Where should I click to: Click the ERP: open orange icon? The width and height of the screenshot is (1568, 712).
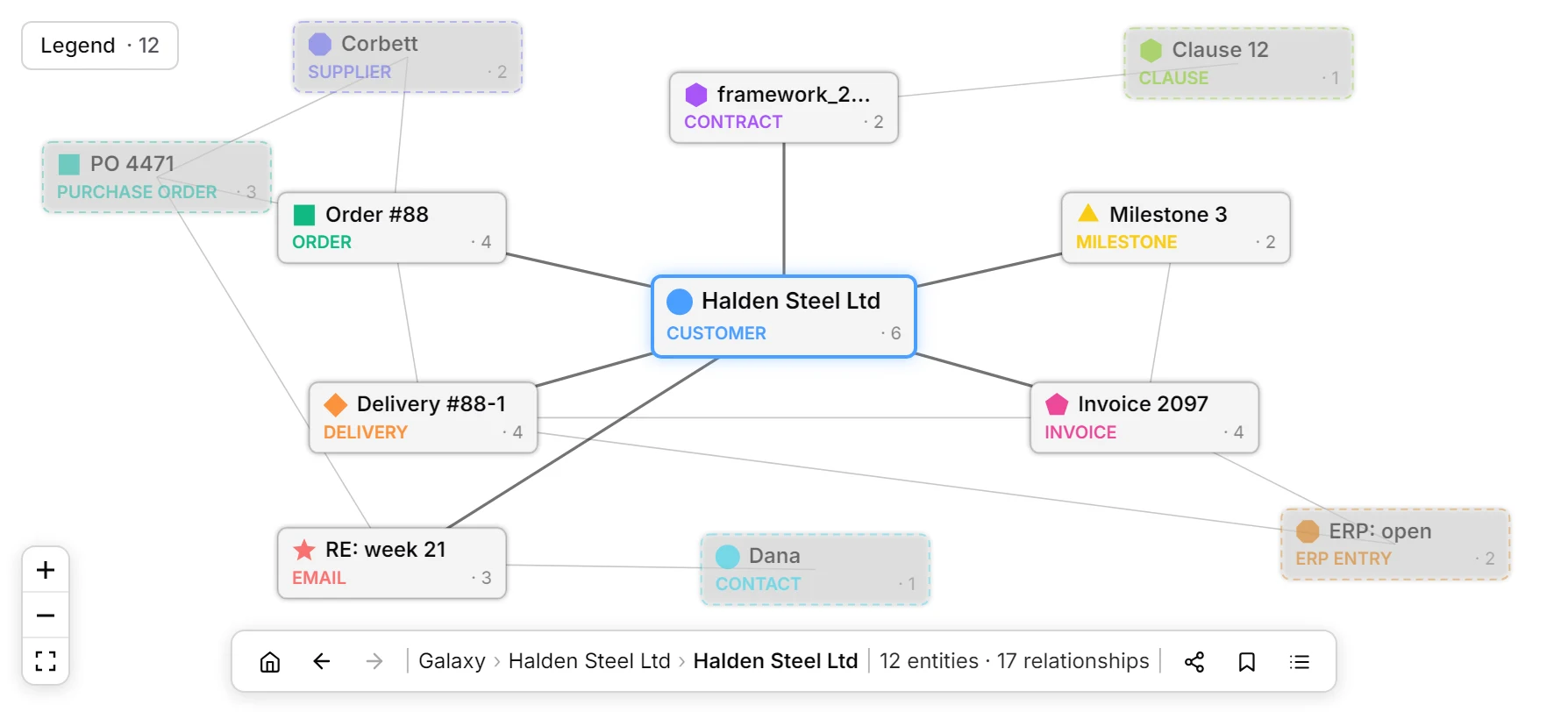click(x=1308, y=531)
